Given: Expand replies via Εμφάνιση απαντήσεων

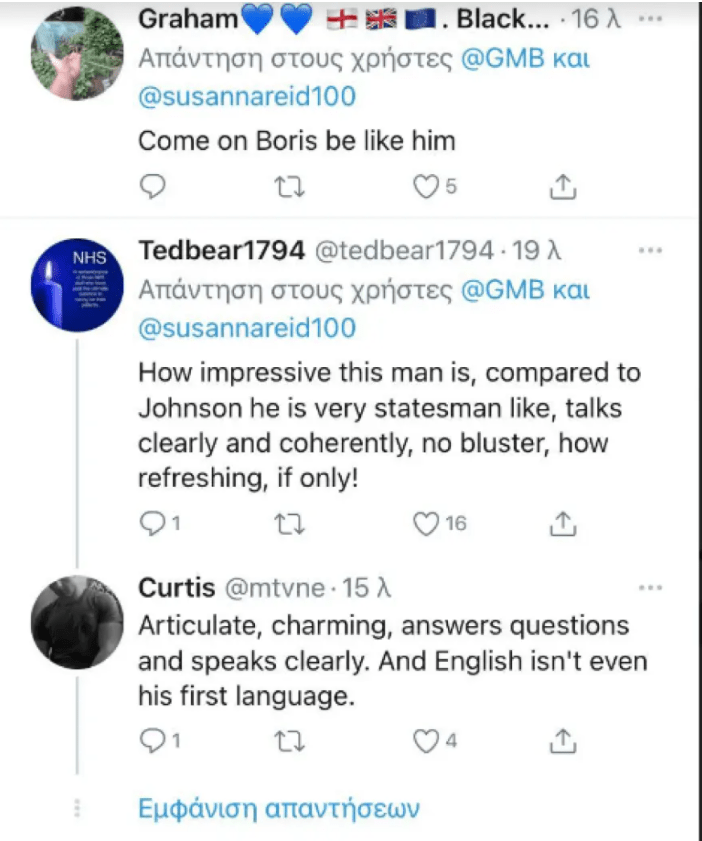Looking at the screenshot, I should coord(278,808).
